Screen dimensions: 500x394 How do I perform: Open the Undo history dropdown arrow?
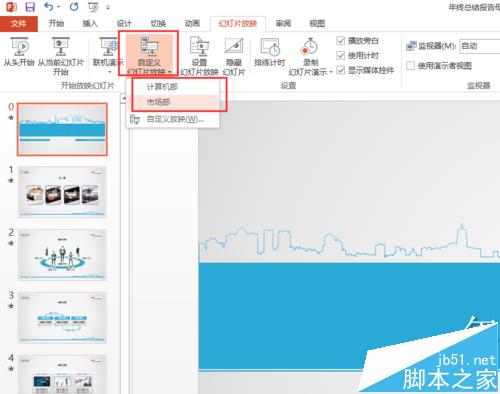tap(59, 7)
